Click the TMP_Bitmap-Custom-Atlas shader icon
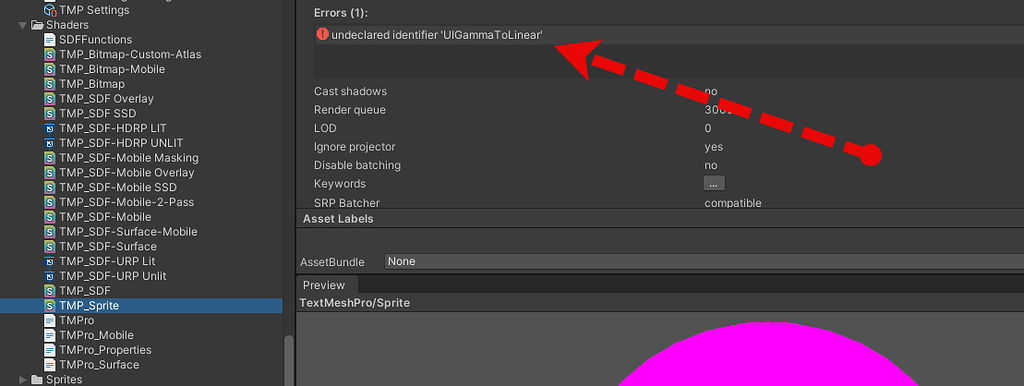Image resolution: width=1024 pixels, height=386 pixels. 50,54
